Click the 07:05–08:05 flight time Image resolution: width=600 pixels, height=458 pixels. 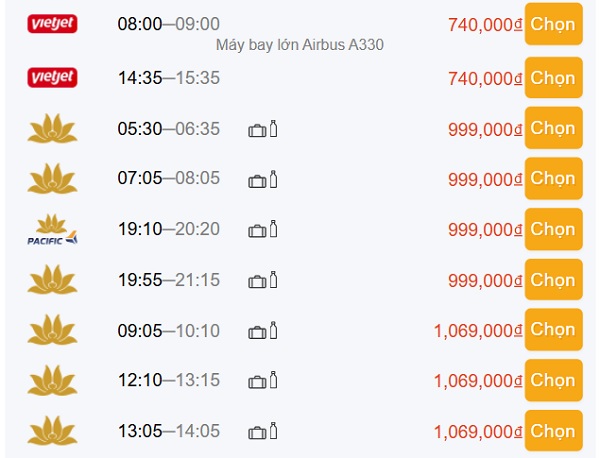pyautogui.click(x=168, y=180)
